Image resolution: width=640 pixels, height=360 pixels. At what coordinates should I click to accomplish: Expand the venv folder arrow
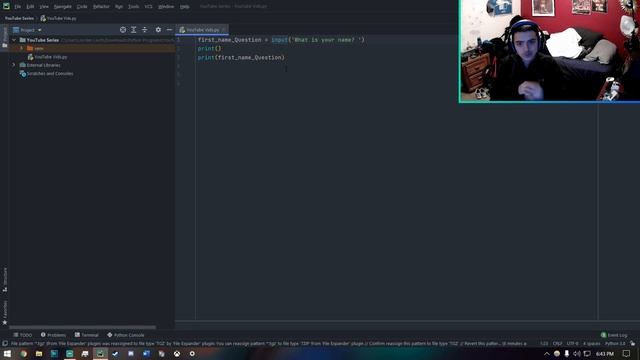coord(22,48)
